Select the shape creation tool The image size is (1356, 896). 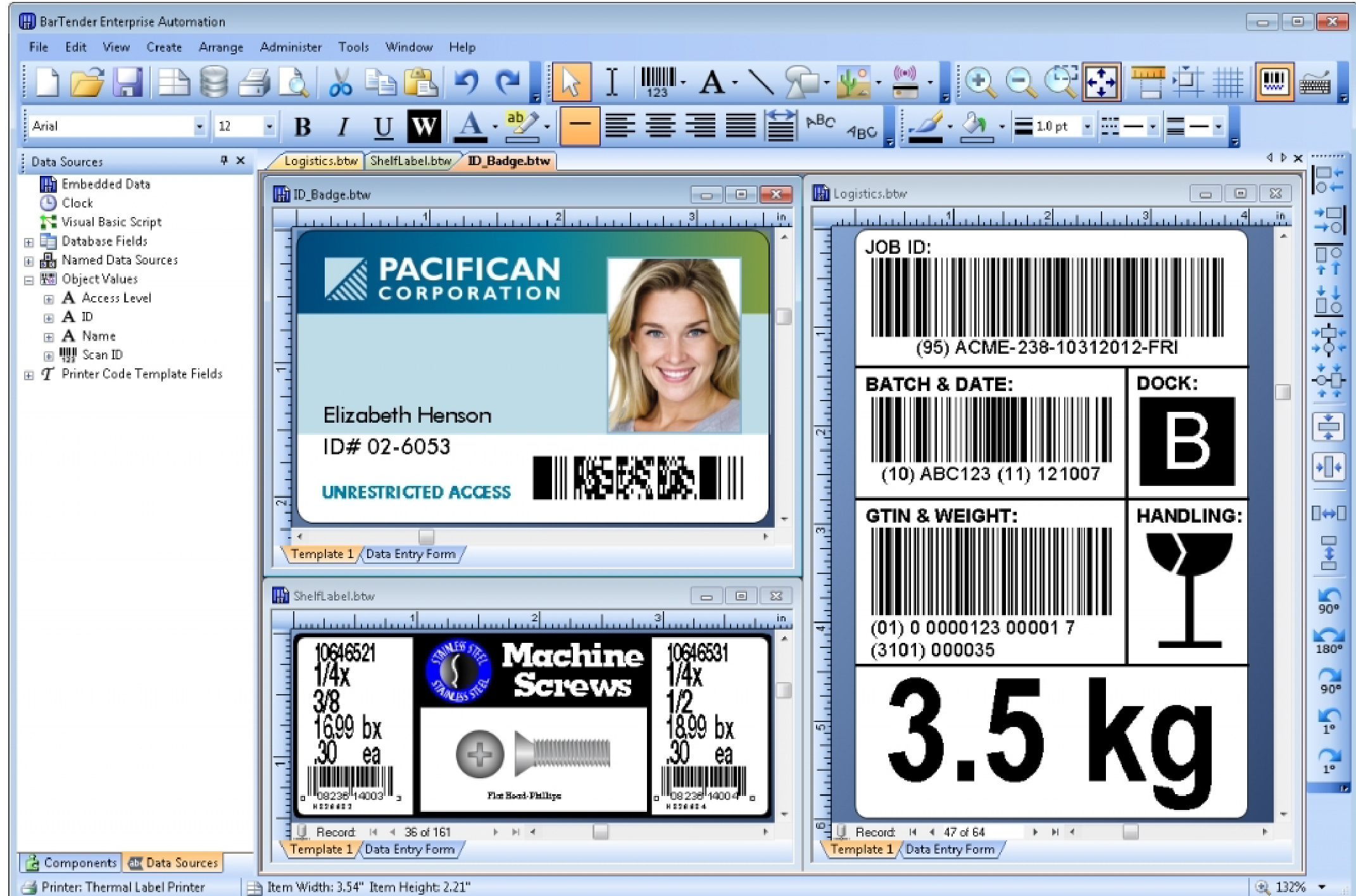pyautogui.click(x=801, y=82)
